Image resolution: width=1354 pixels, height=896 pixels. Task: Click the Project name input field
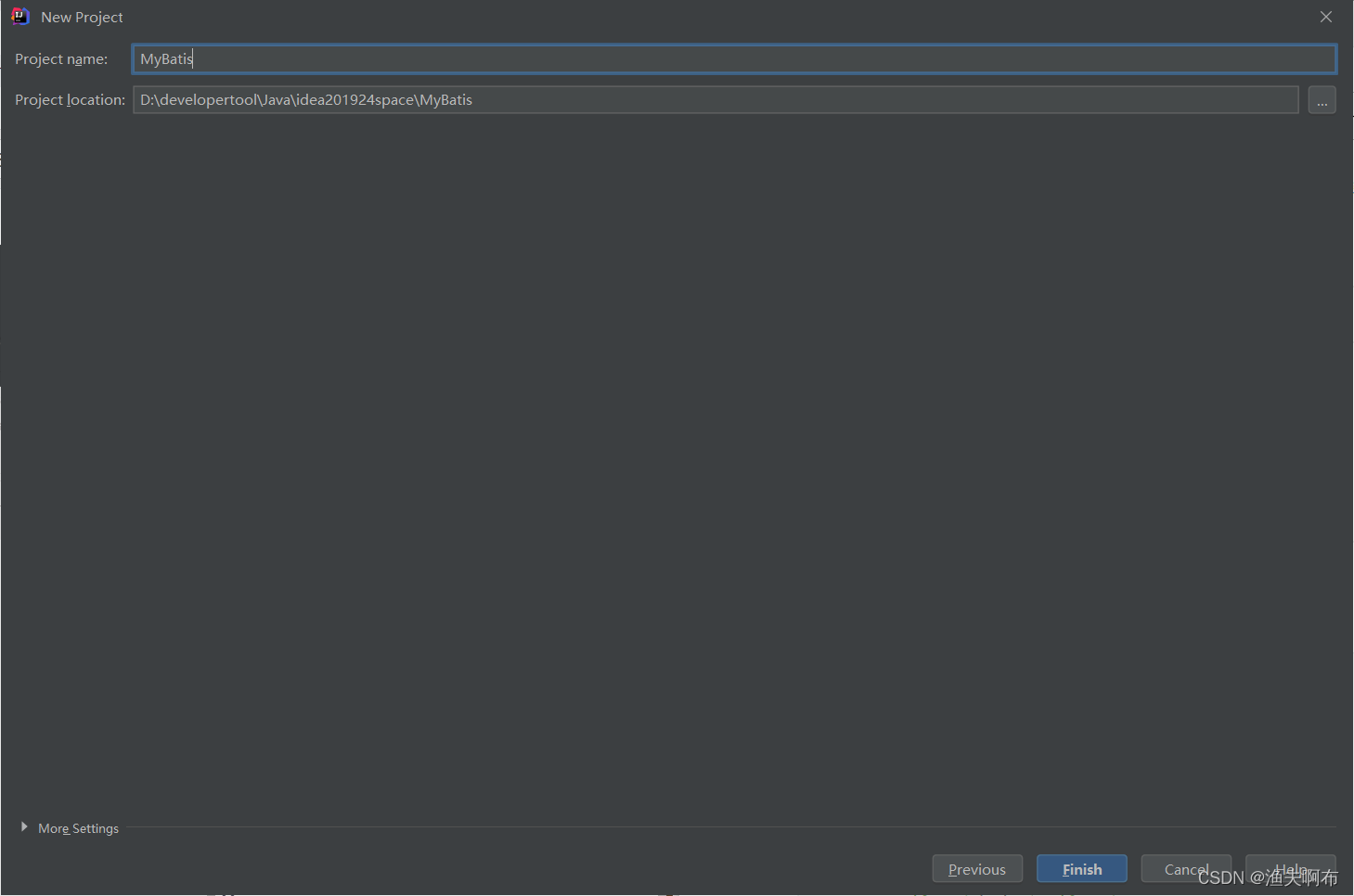pos(734,59)
